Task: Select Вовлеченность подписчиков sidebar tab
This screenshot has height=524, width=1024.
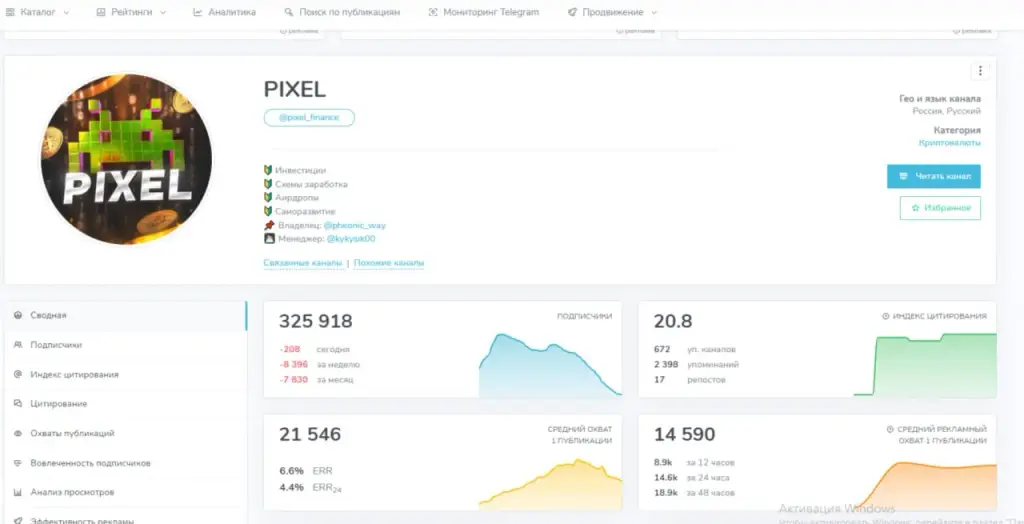Action: [125, 463]
